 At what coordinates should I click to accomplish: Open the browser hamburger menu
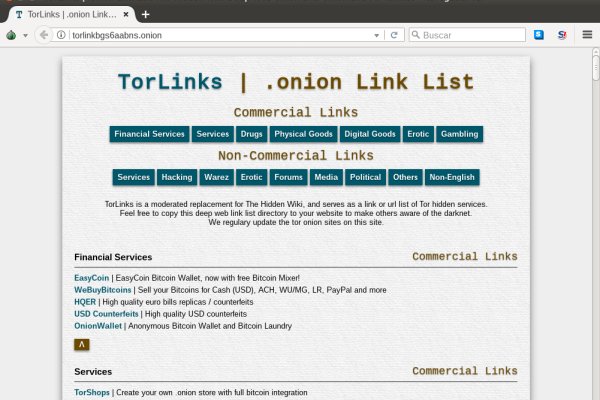tap(587, 35)
